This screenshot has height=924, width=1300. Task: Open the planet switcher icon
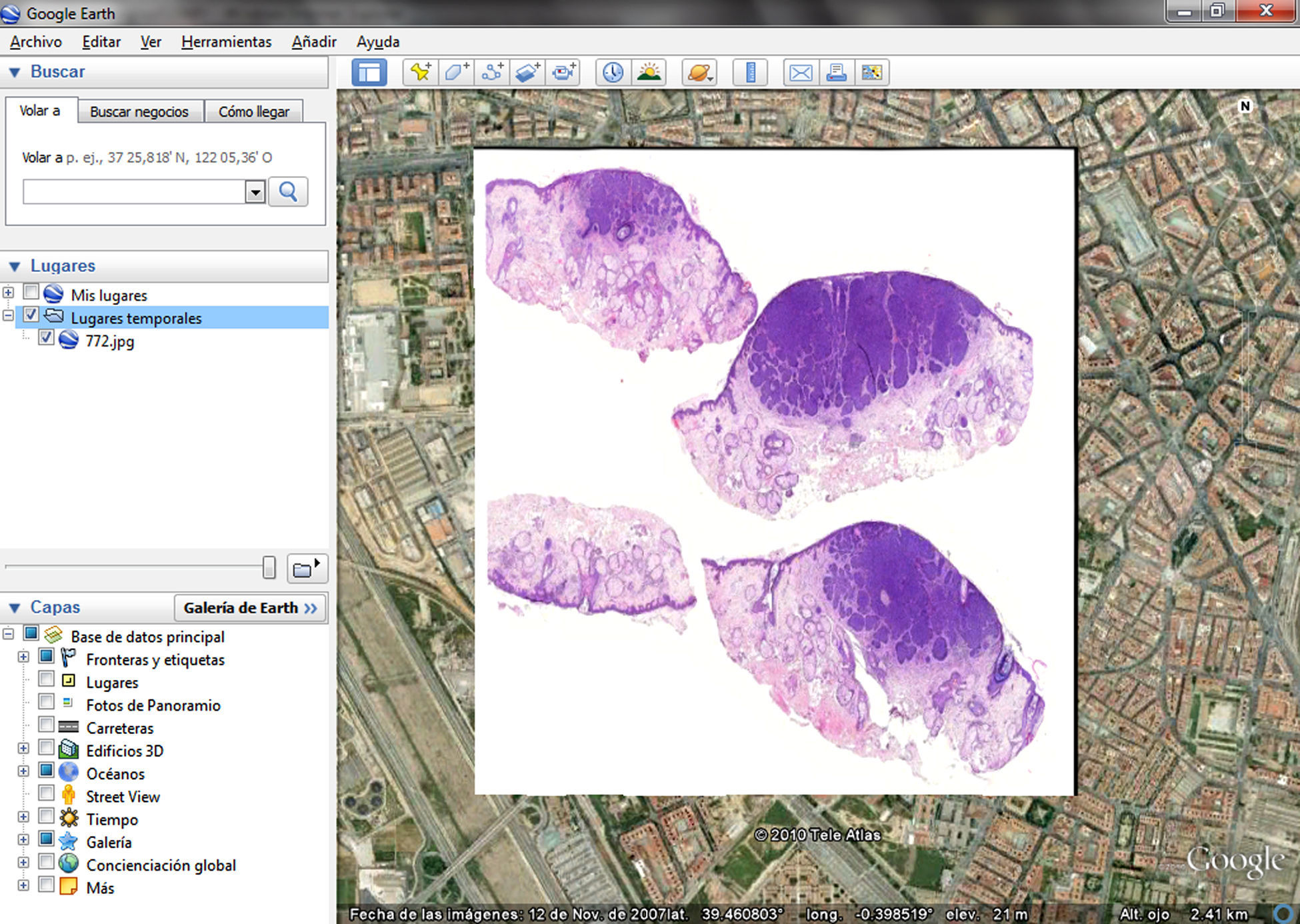coord(699,72)
